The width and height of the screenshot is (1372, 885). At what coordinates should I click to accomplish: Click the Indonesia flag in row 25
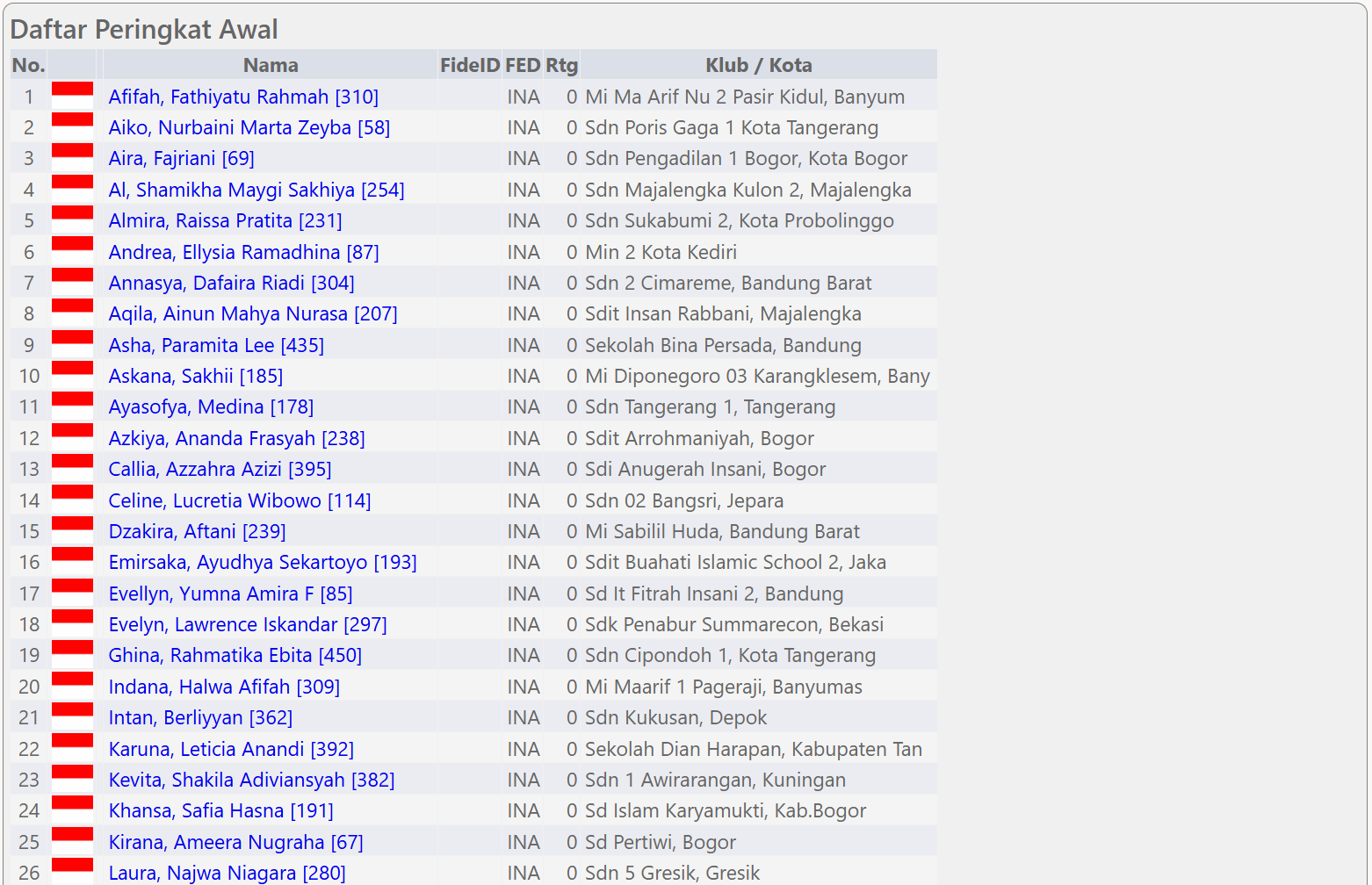[72, 840]
